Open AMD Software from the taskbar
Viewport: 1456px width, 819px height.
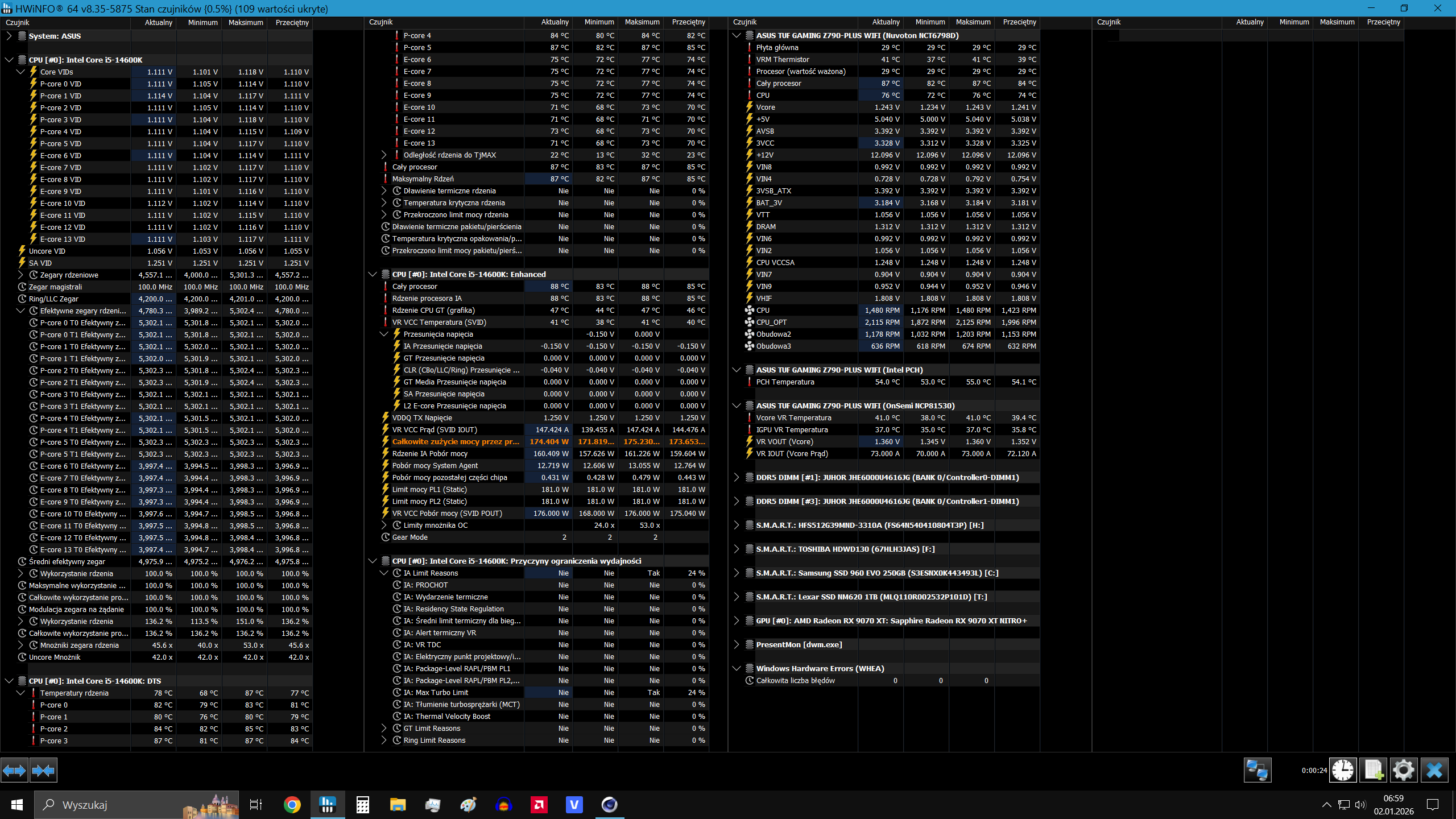coord(539,805)
